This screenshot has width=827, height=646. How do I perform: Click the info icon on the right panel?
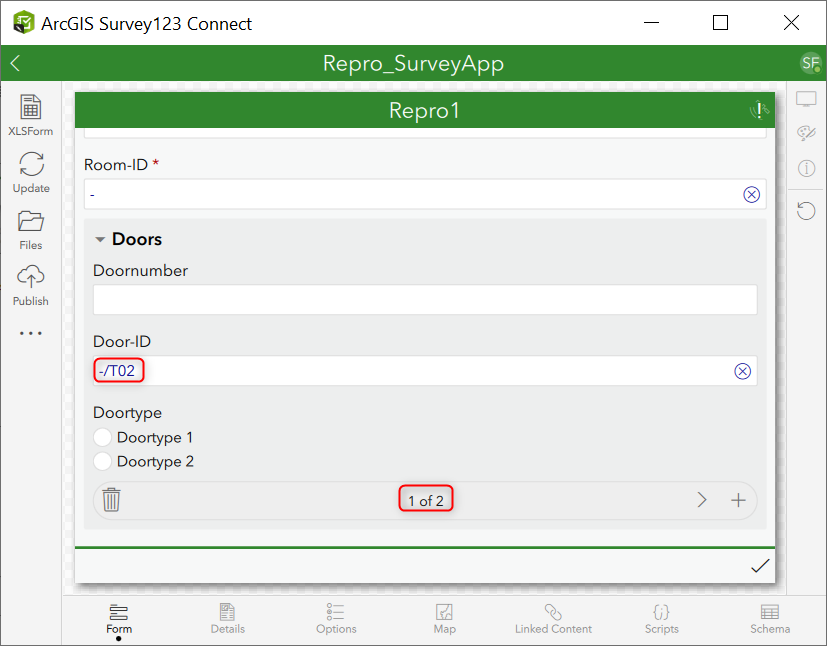[x=805, y=169]
